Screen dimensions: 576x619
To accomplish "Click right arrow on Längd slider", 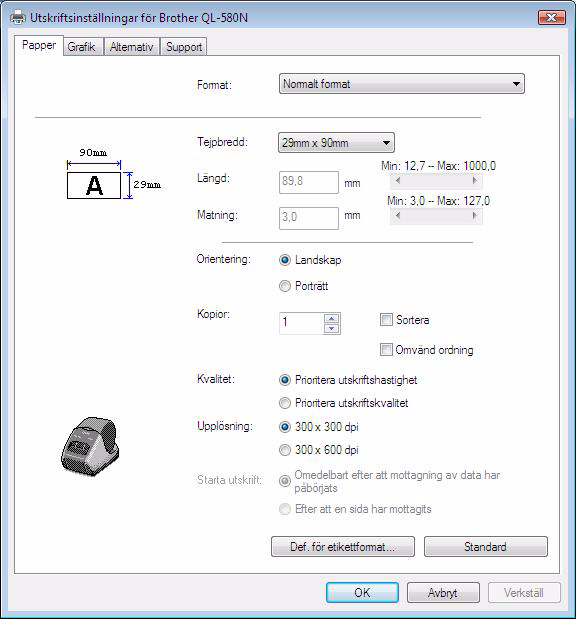I will [x=475, y=181].
